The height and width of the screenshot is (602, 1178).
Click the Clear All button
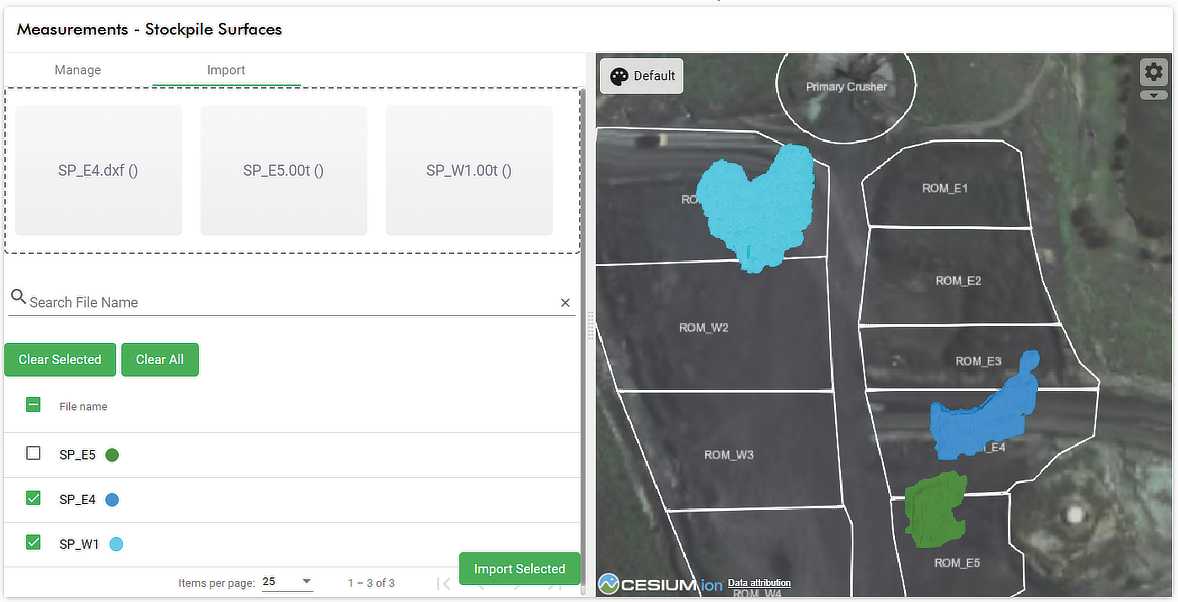pyautogui.click(x=160, y=359)
